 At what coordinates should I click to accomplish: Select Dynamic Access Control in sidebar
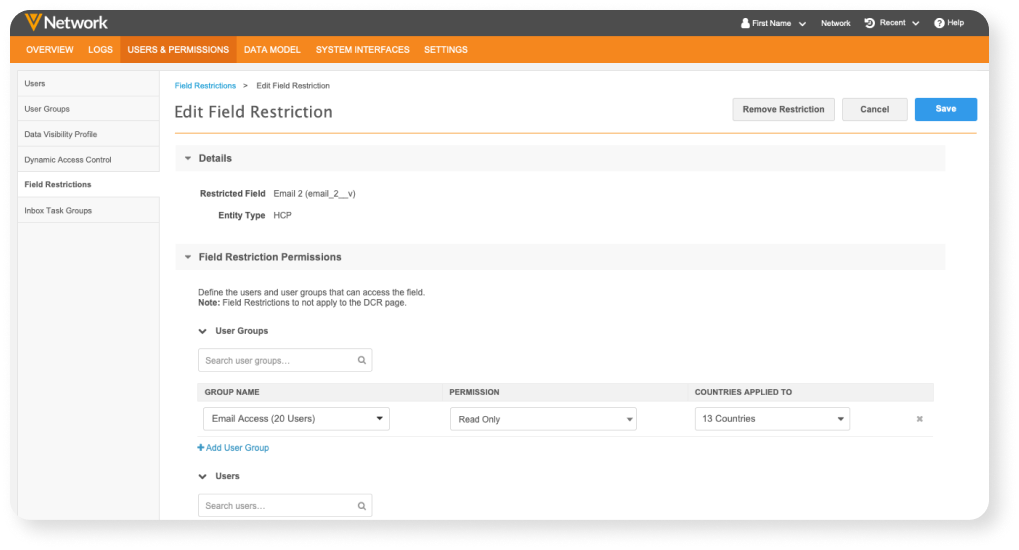[68, 160]
